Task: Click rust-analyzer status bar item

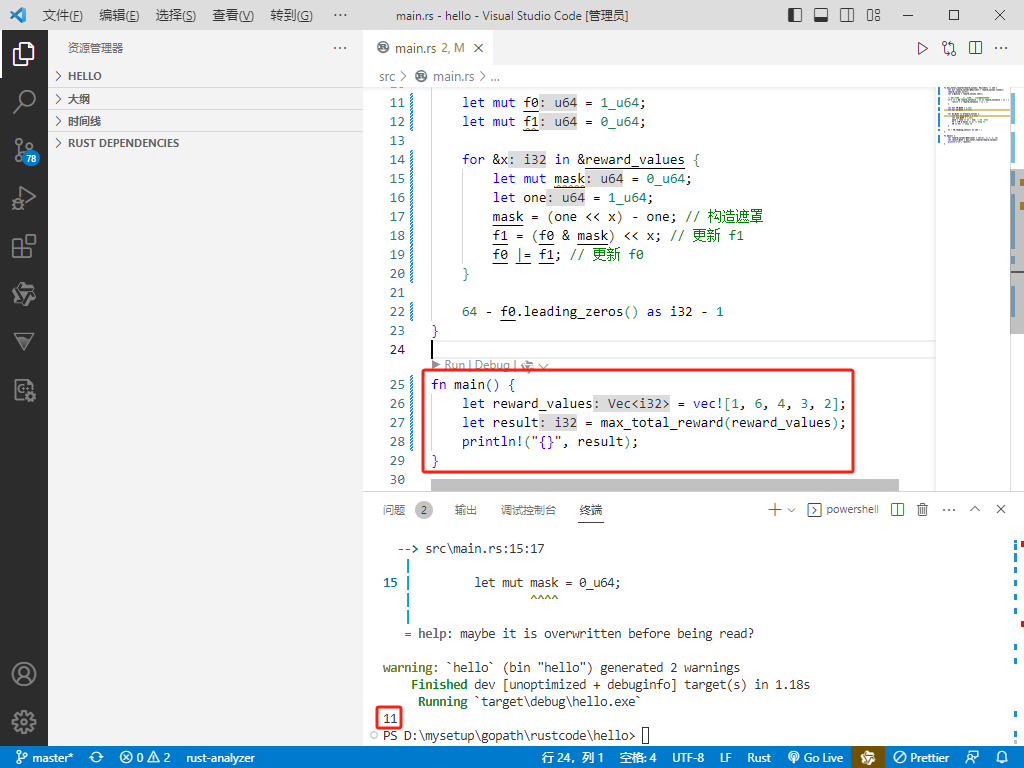Action: coord(221,758)
